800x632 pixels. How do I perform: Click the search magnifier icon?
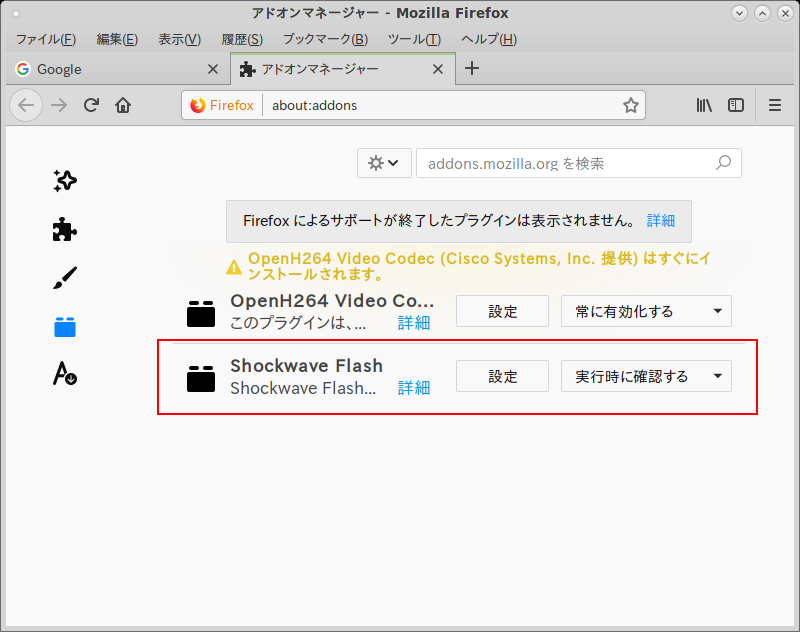[x=723, y=163]
